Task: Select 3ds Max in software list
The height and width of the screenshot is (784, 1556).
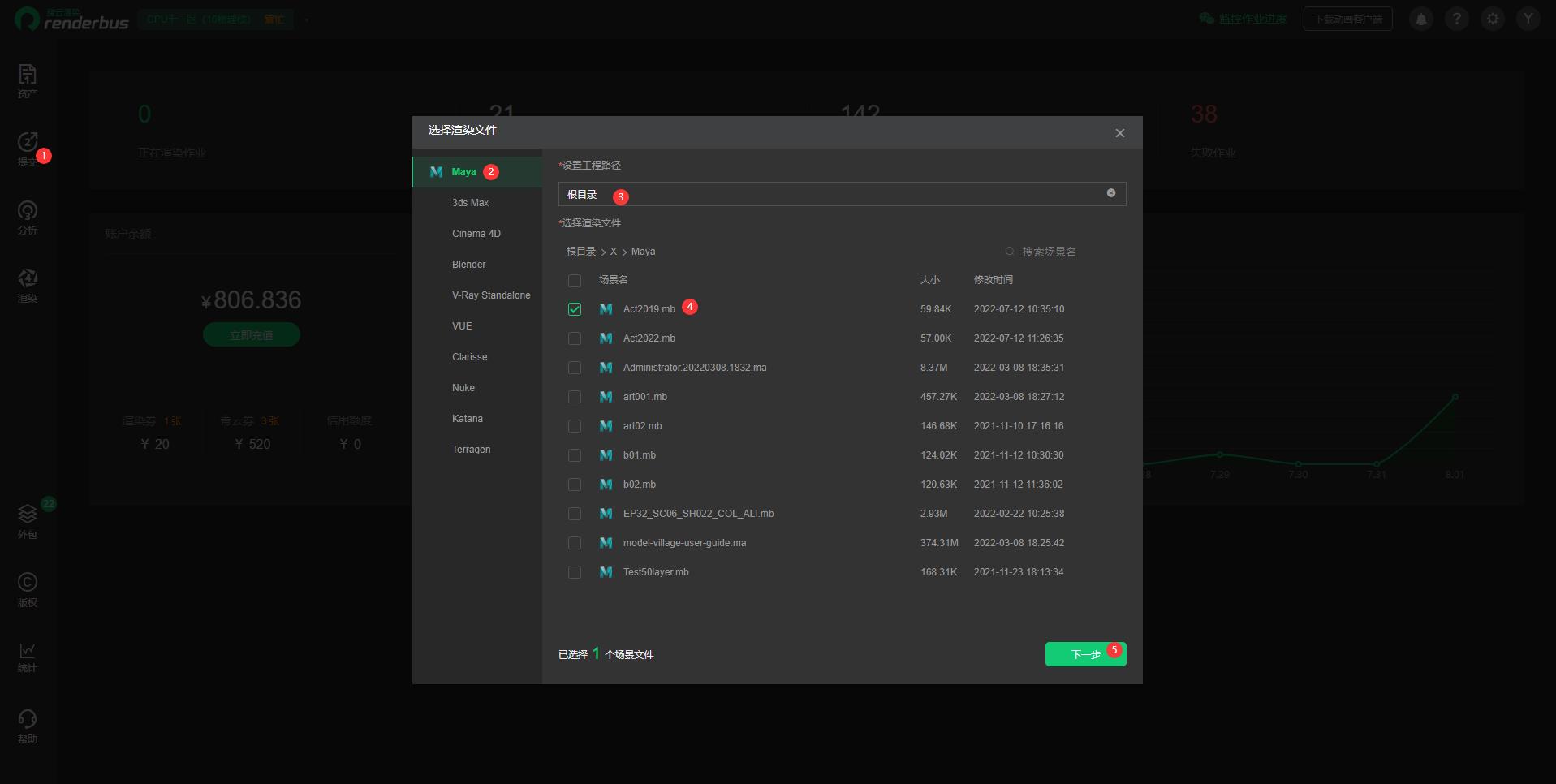Action: [471, 203]
